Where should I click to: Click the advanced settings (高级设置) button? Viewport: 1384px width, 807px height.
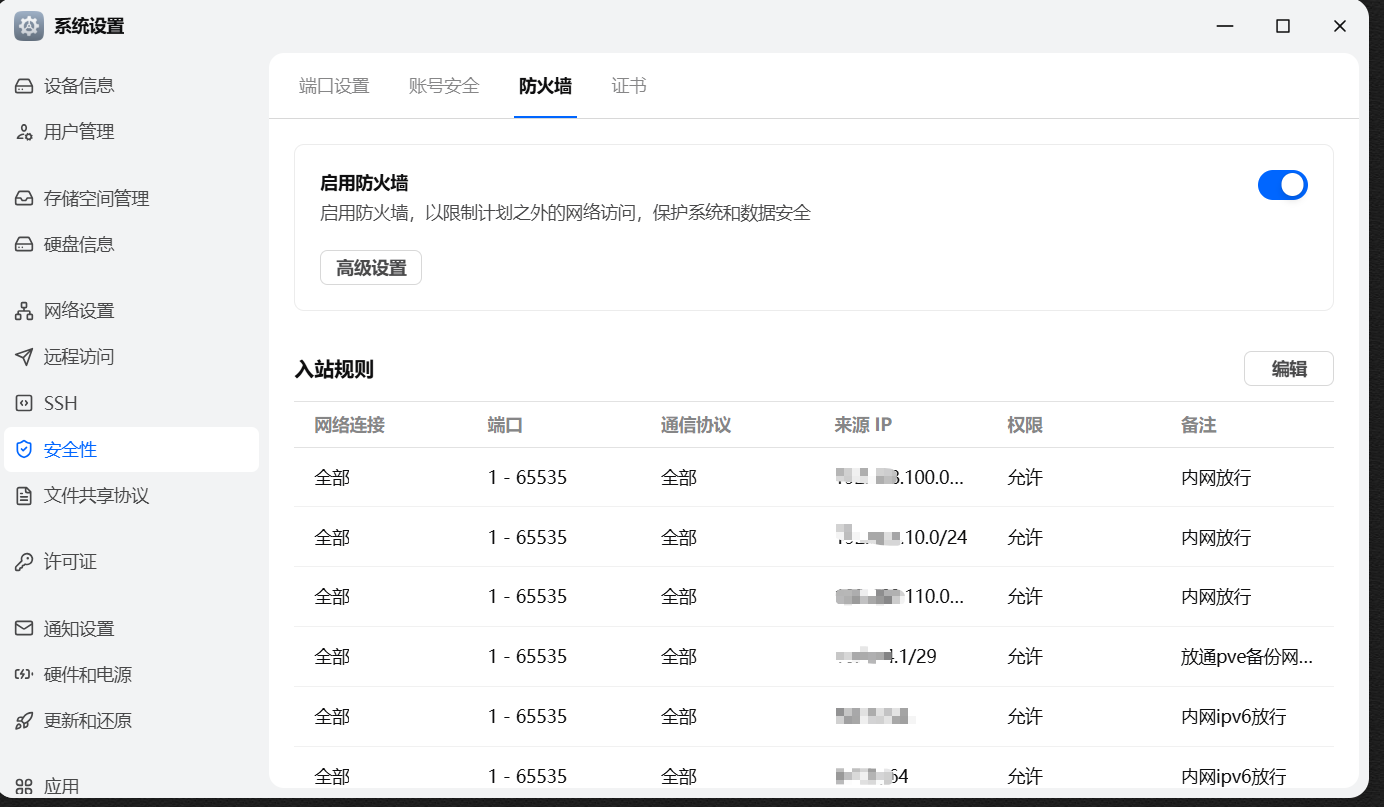371,268
